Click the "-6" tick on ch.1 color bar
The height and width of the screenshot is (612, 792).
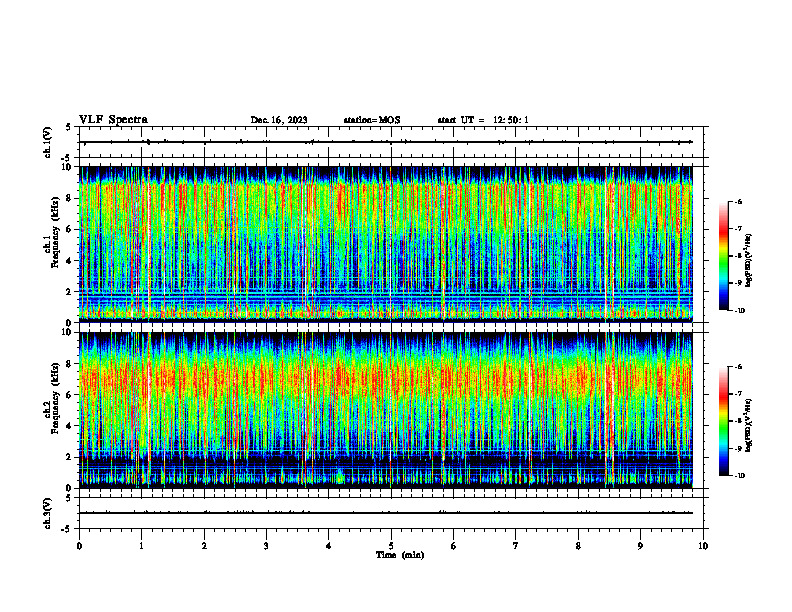tap(738, 202)
